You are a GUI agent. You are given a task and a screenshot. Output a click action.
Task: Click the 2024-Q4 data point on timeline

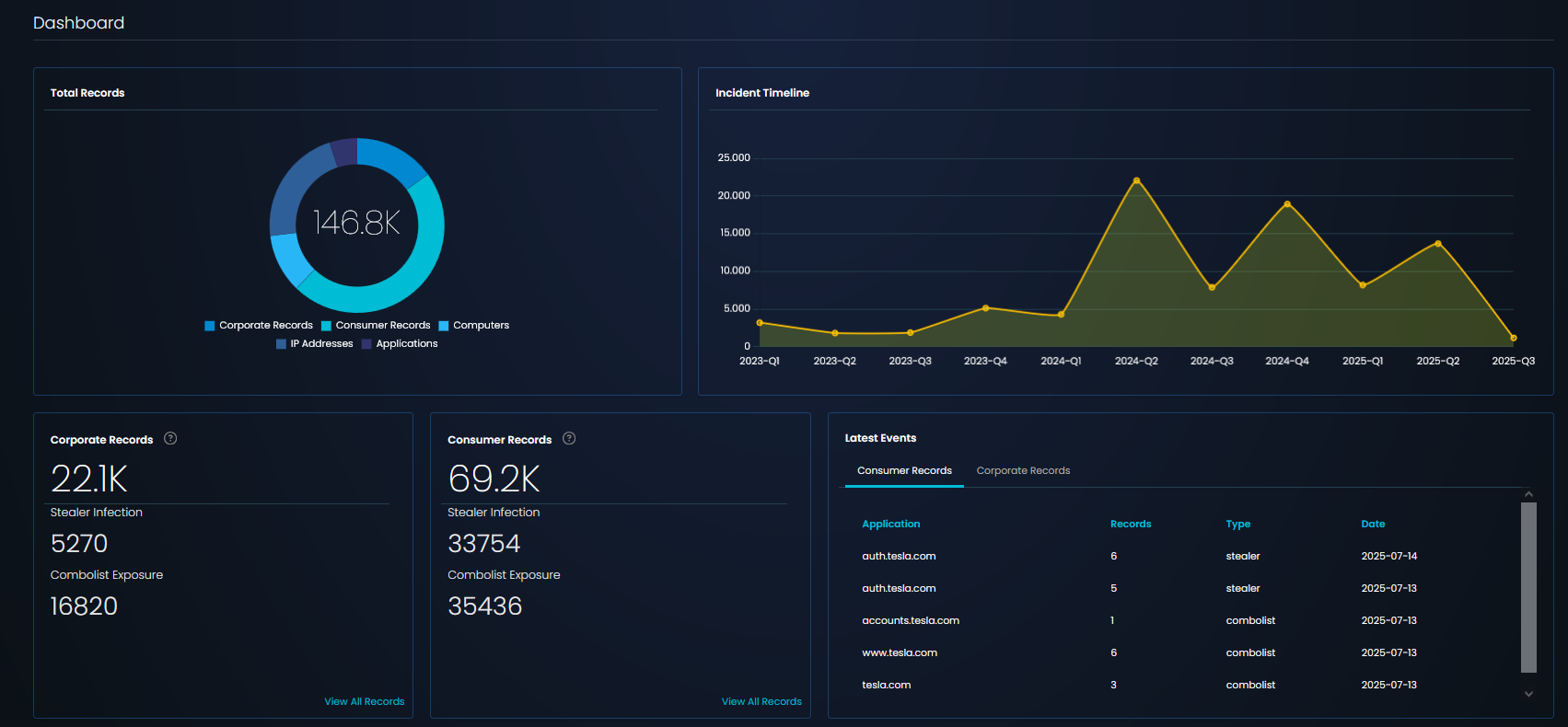pyautogui.click(x=1287, y=204)
